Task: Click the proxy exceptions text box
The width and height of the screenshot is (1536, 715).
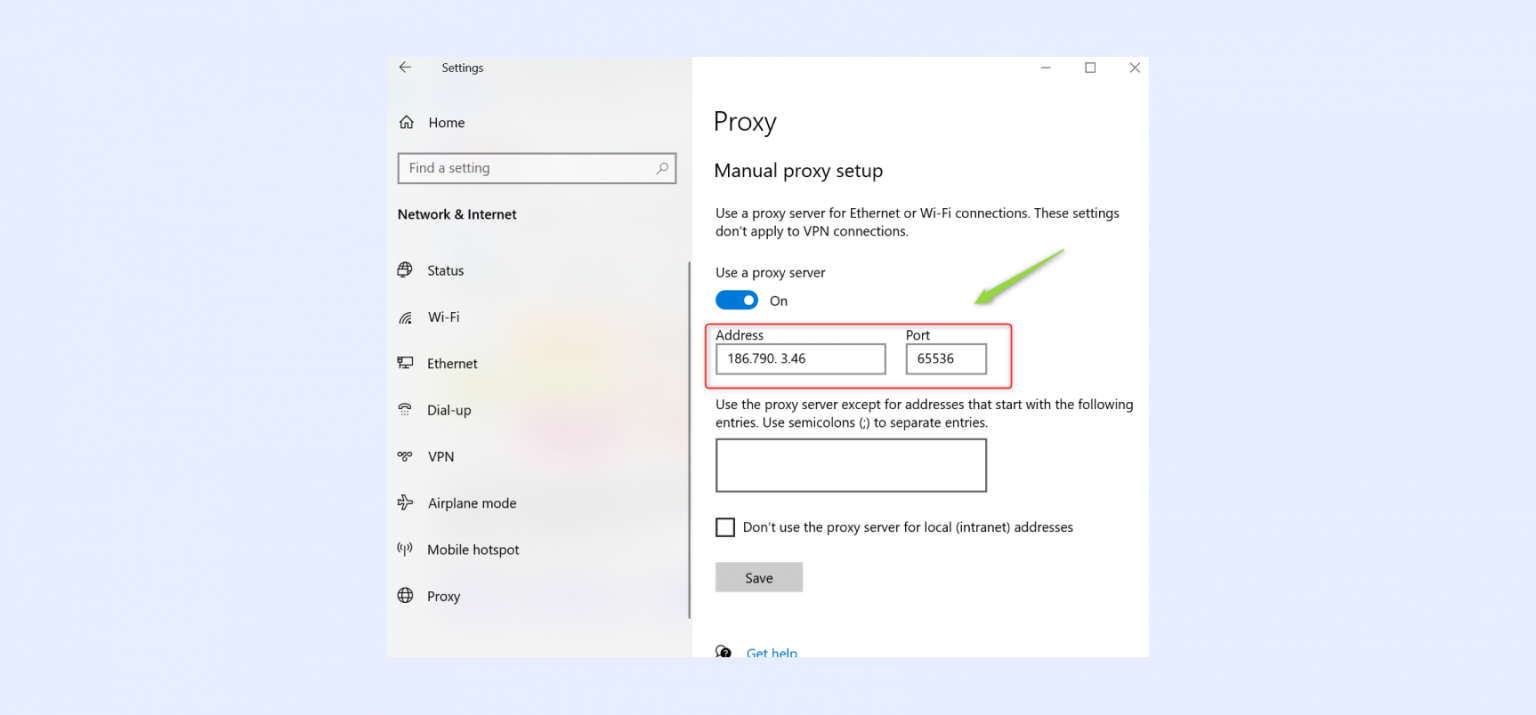Action: [850, 465]
